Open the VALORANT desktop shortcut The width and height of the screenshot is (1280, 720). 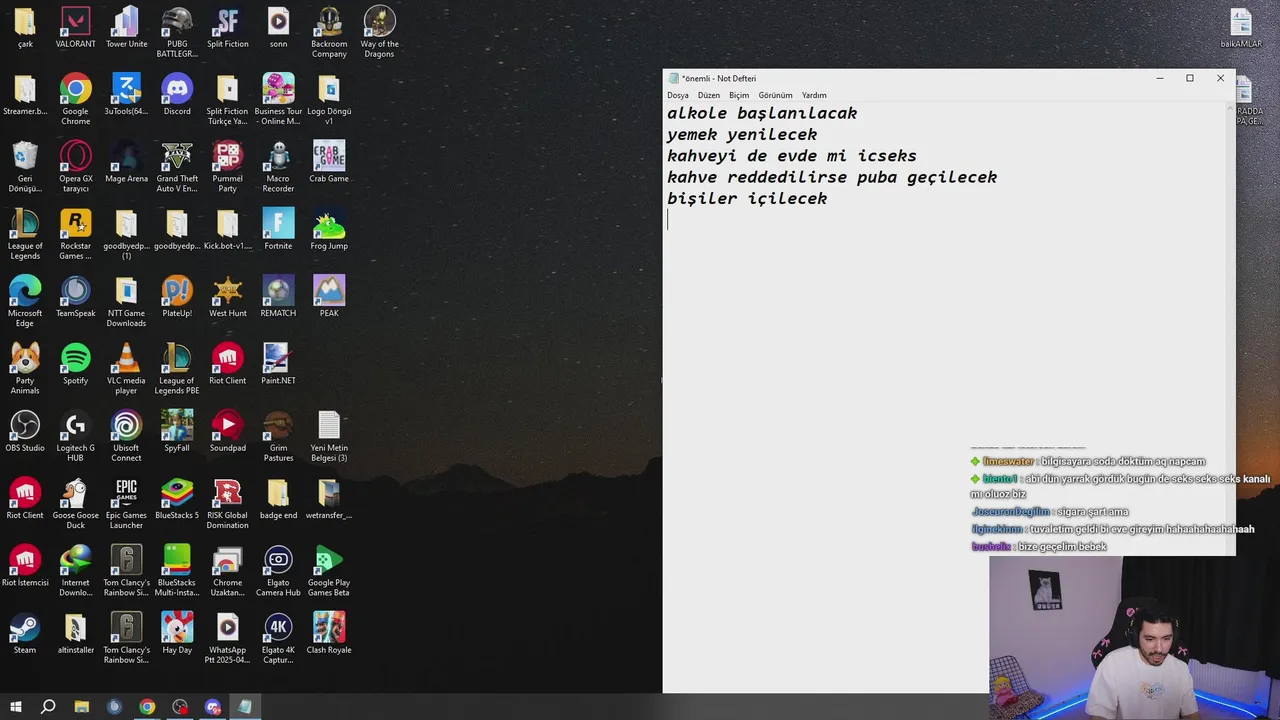point(75,28)
